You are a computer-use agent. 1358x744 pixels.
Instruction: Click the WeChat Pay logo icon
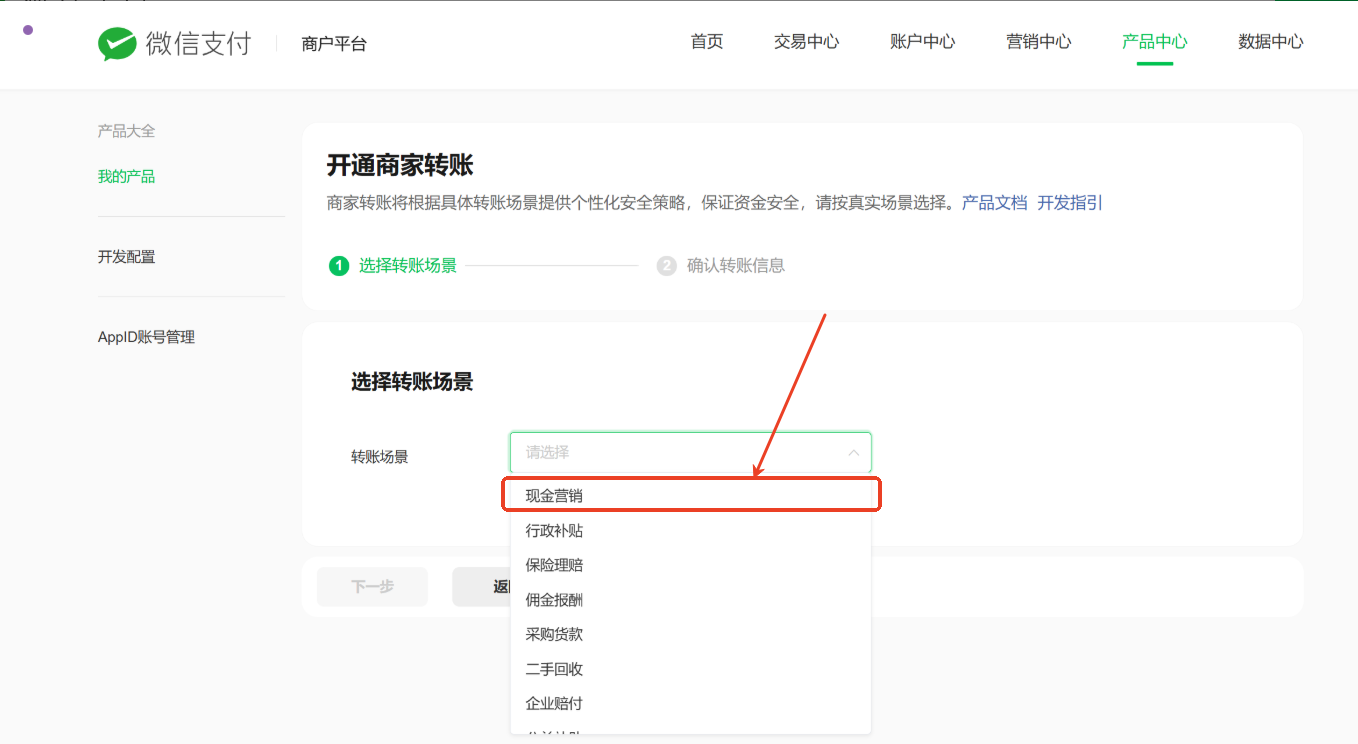pyautogui.click(x=117, y=44)
